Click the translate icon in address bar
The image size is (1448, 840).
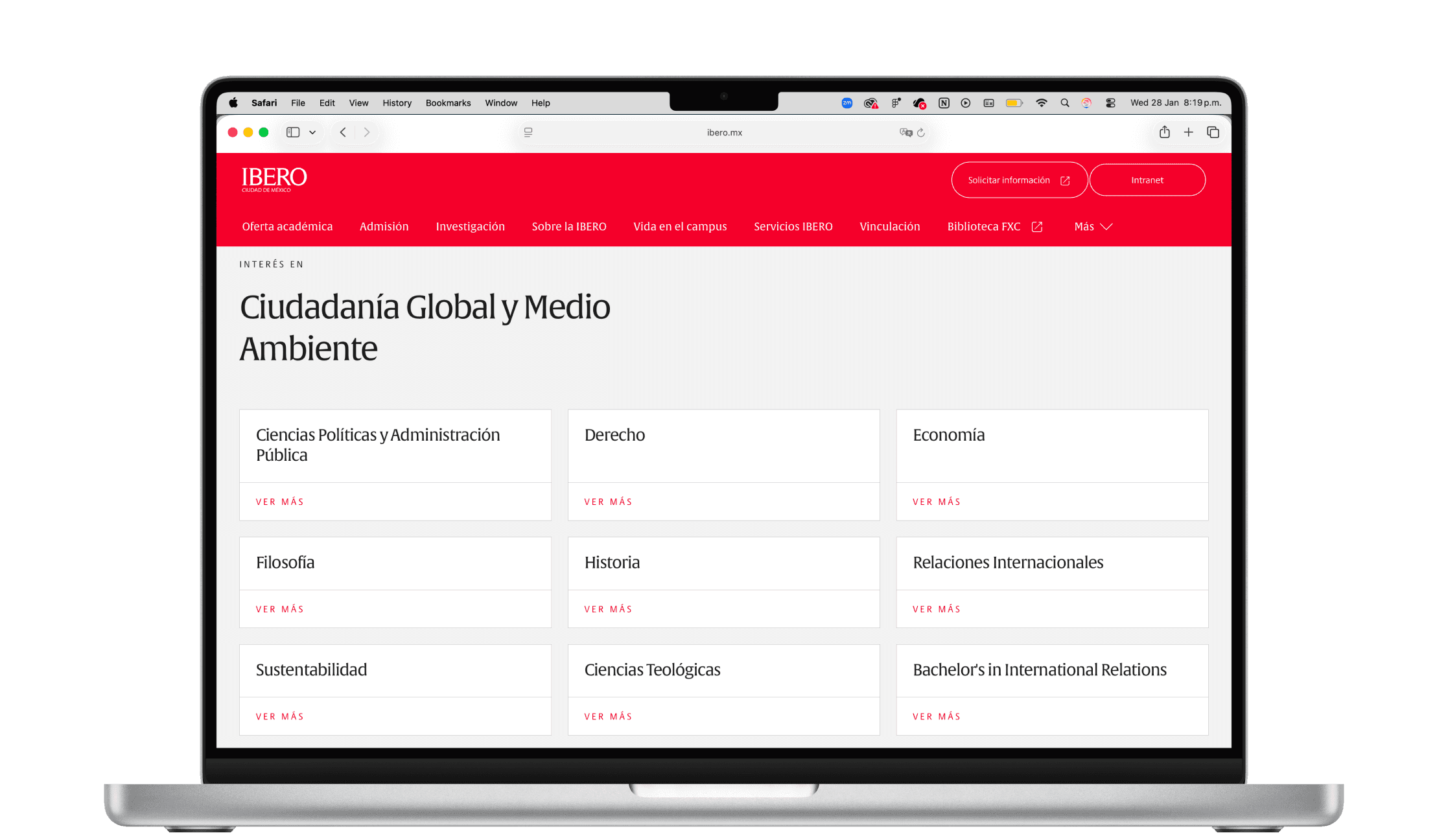[x=905, y=132]
